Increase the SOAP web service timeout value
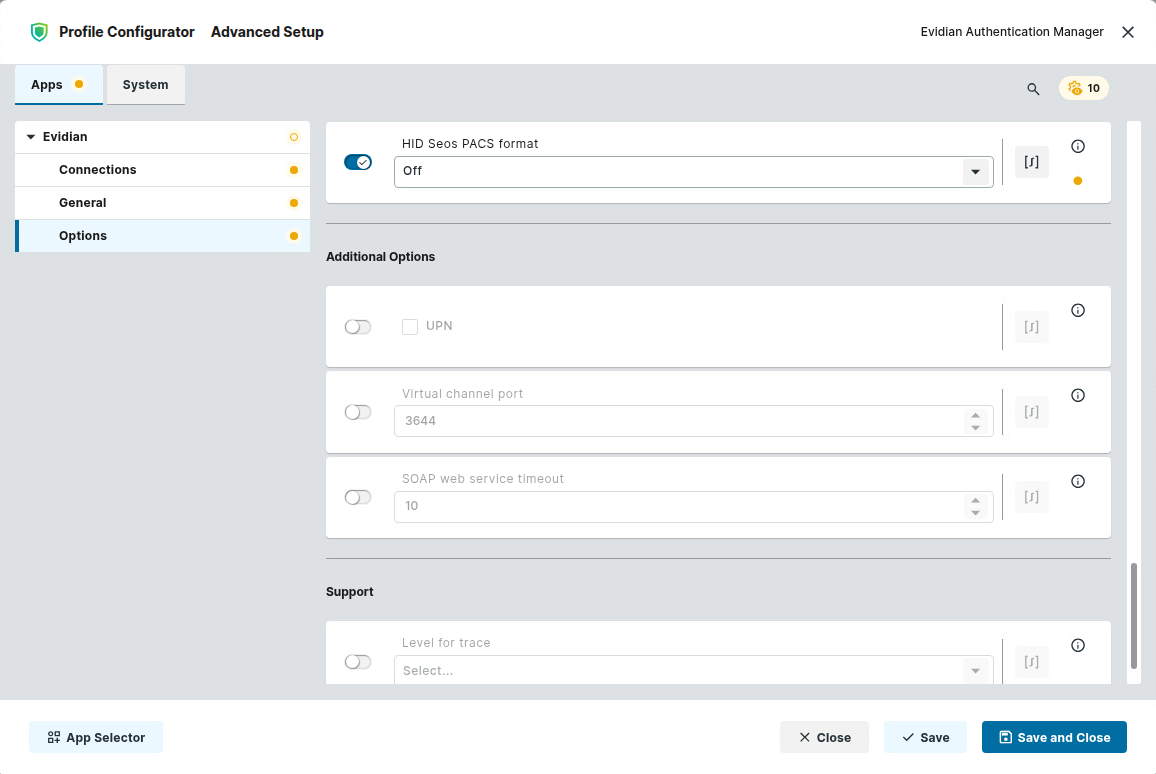Image resolution: width=1156 pixels, height=774 pixels. [x=975, y=501]
